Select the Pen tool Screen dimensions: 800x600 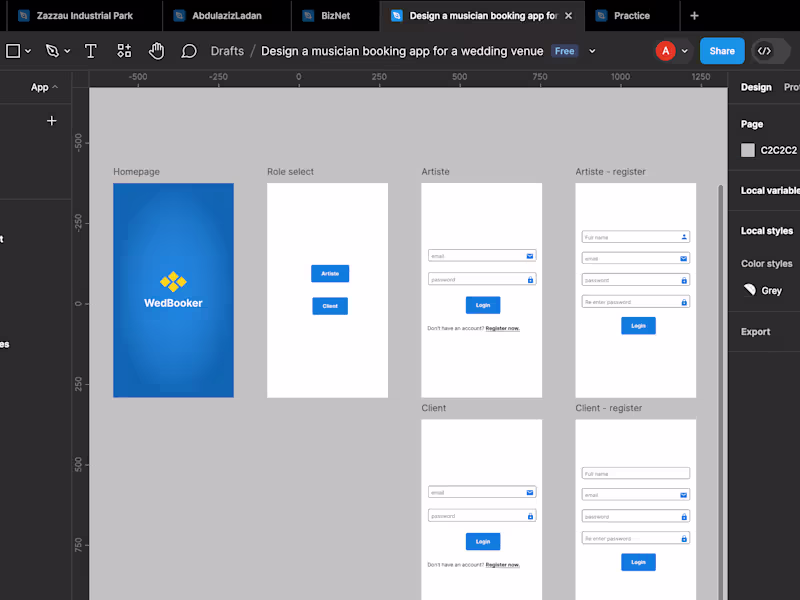point(50,51)
